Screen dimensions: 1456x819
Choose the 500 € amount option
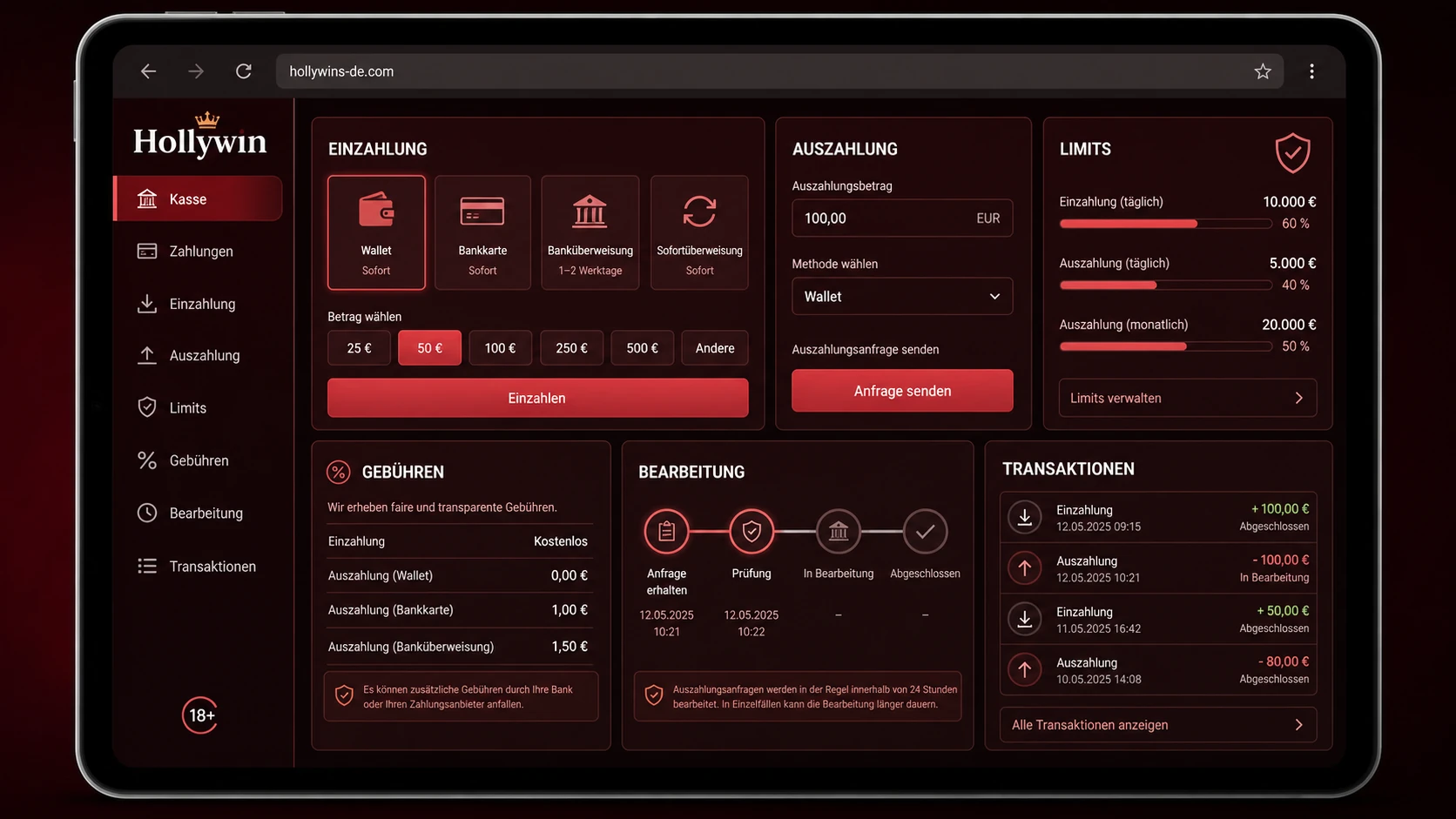pyautogui.click(x=642, y=348)
